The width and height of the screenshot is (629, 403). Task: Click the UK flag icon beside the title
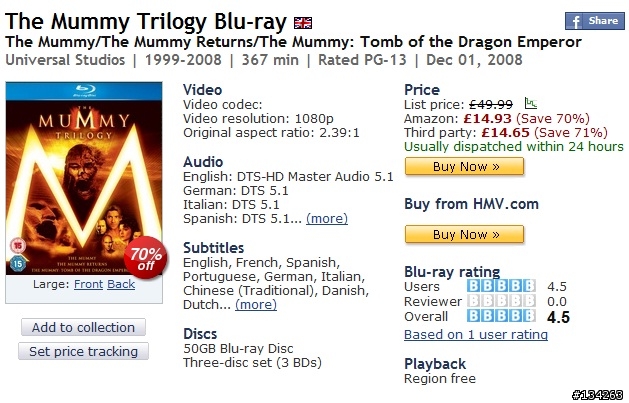[x=303, y=23]
